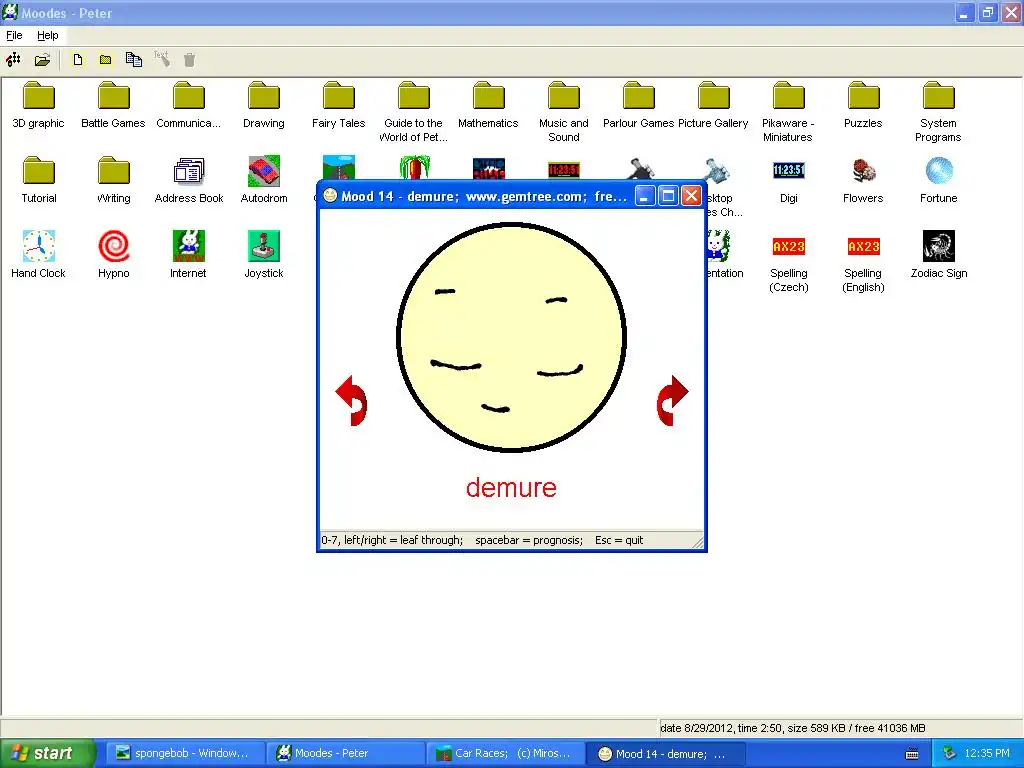Open the Windows start button
This screenshot has height=768, width=1024.
coord(48,753)
